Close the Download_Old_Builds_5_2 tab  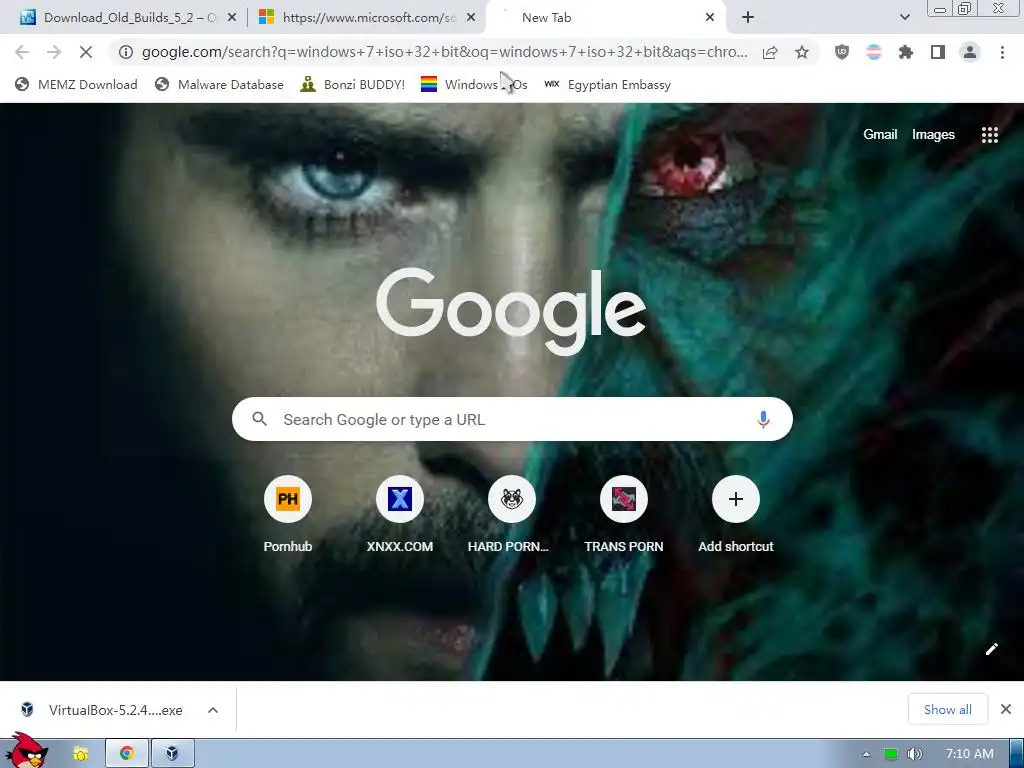tap(232, 18)
